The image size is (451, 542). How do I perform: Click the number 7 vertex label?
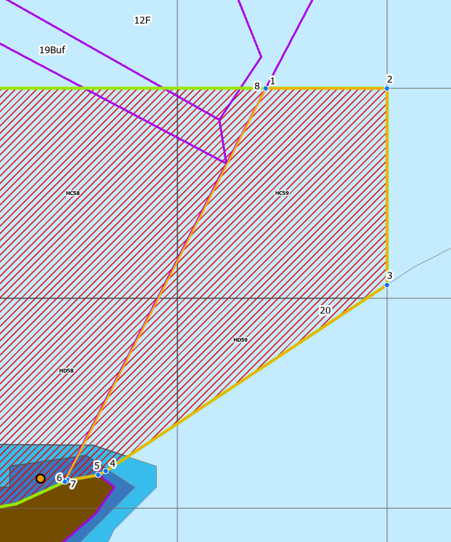[x=73, y=485]
